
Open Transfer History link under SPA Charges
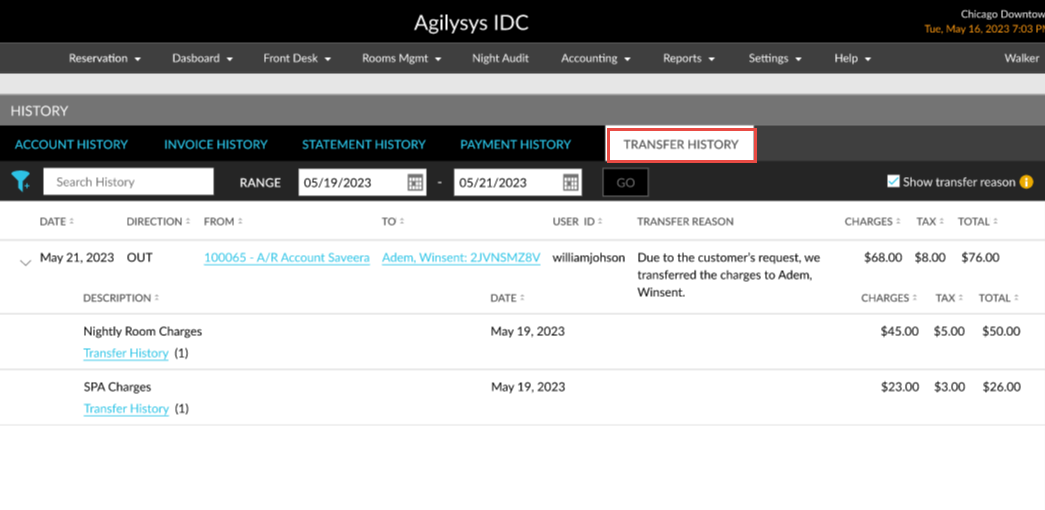point(126,409)
